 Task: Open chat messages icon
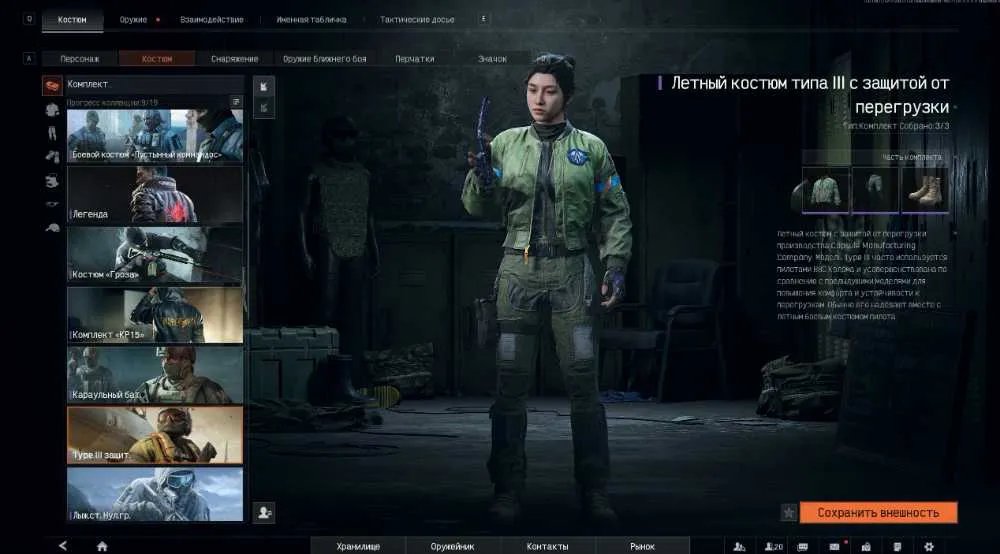(x=803, y=546)
